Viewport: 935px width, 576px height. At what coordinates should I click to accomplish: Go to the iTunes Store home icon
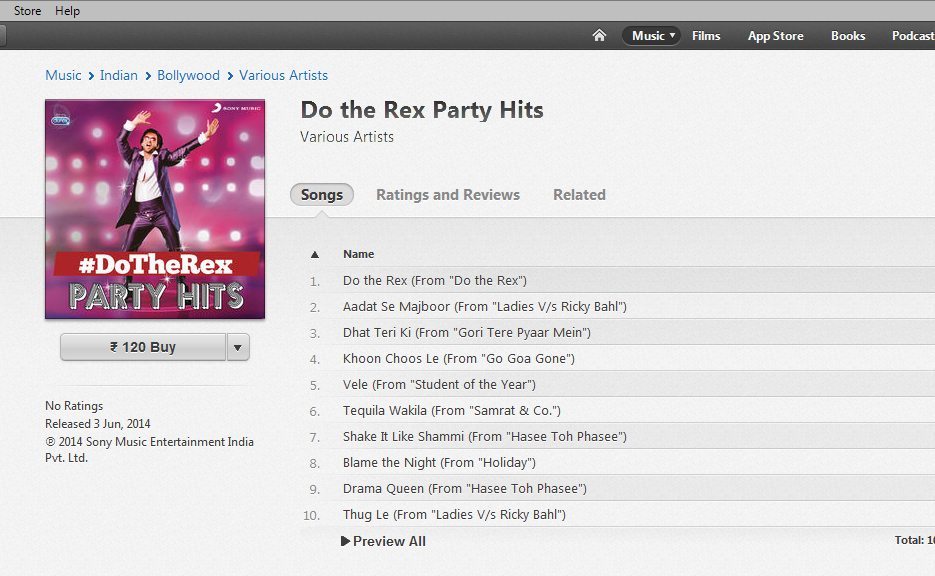pos(599,36)
